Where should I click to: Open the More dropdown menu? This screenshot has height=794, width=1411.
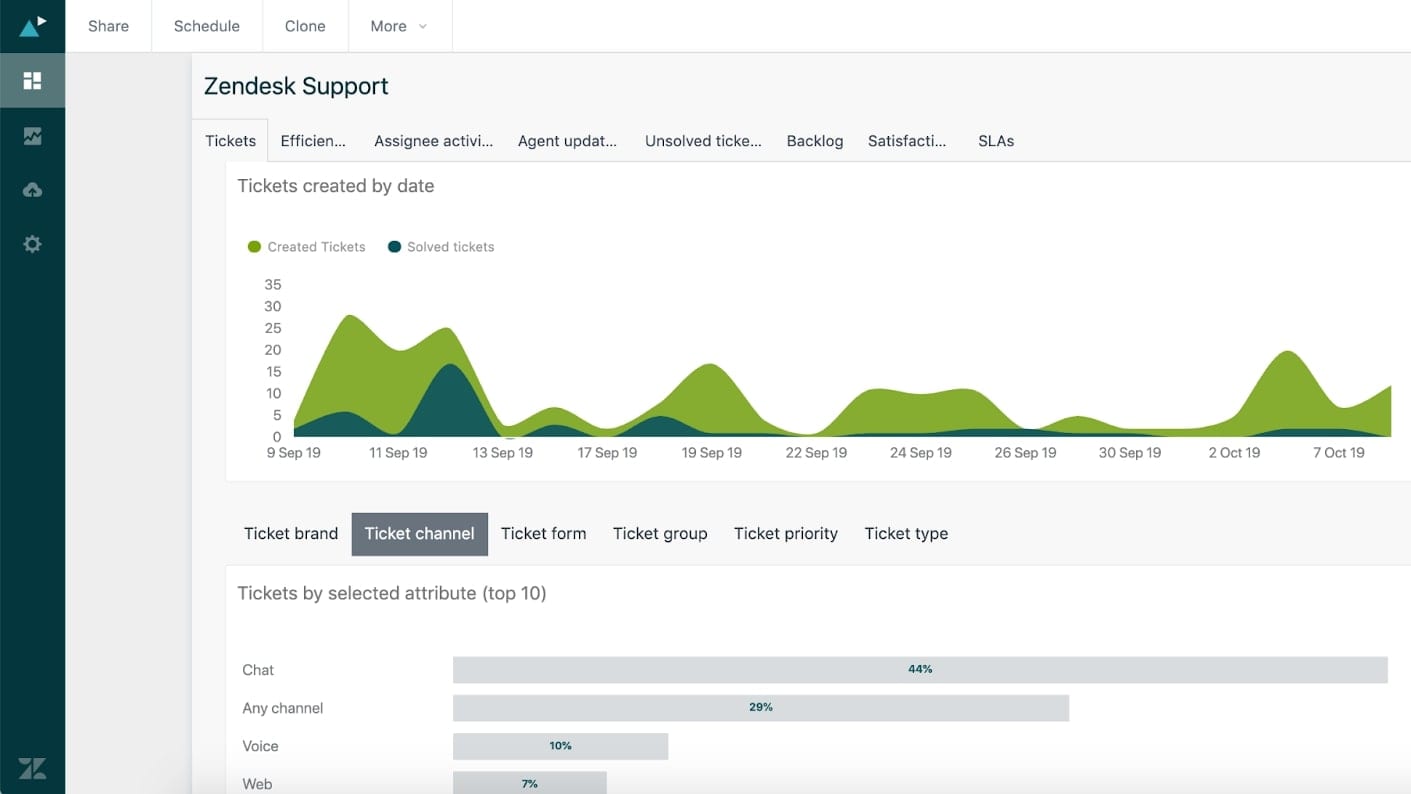(x=398, y=26)
